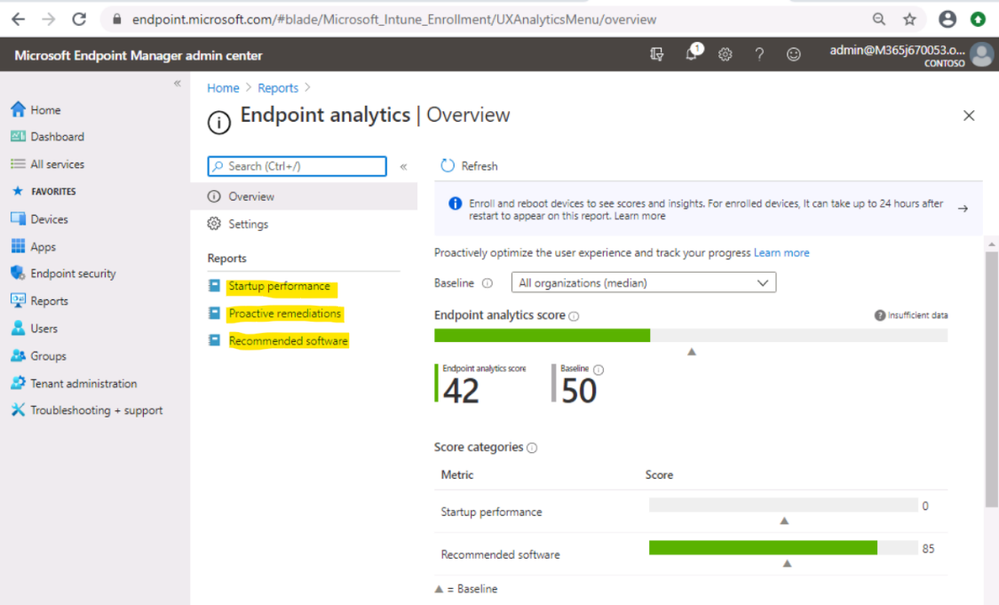Image resolution: width=999 pixels, height=605 pixels.
Task: Click info icon beside Baseline 50
Action: click(x=598, y=369)
